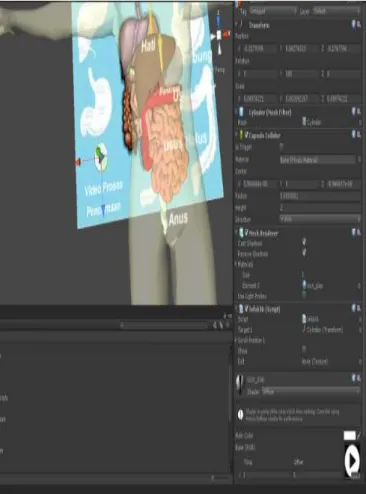Open Transform component help book icon
This screenshot has height=494, width=366.
pyautogui.click(x=354, y=24)
